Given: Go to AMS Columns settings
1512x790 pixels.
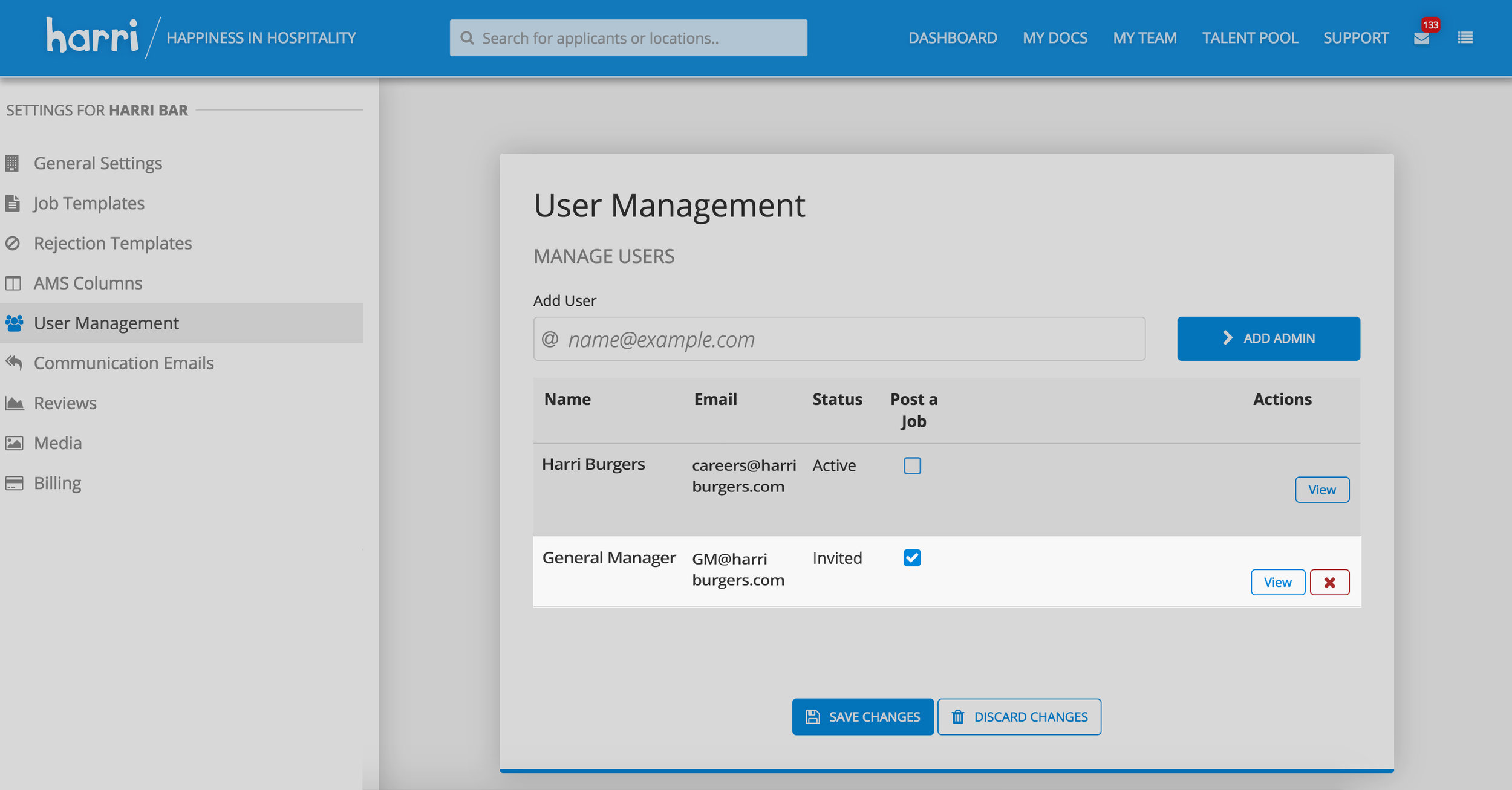Looking at the screenshot, I should tap(88, 283).
